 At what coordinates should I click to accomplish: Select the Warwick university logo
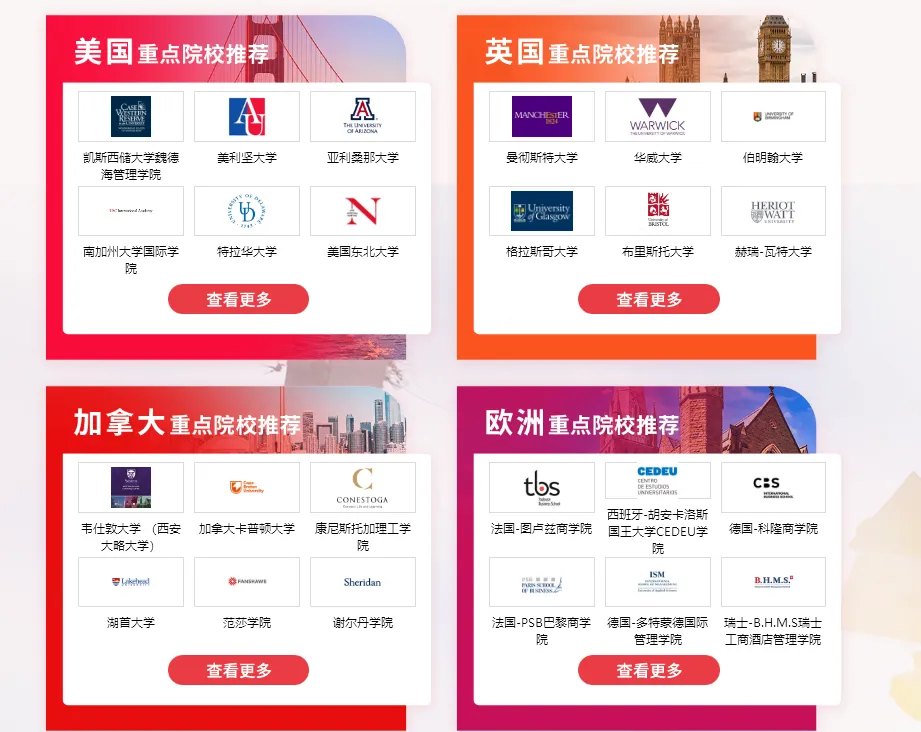[657, 116]
